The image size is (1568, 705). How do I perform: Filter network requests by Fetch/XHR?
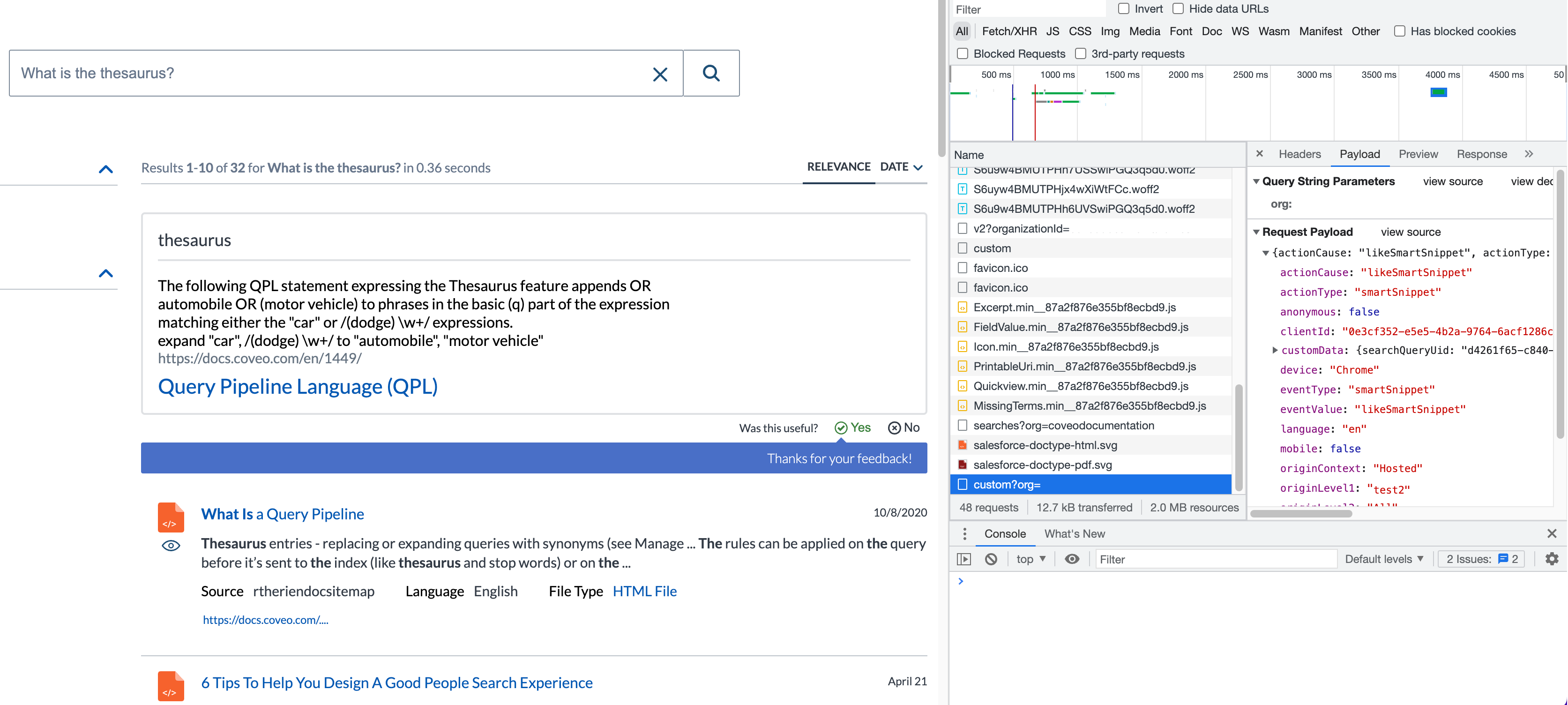pos(1008,31)
